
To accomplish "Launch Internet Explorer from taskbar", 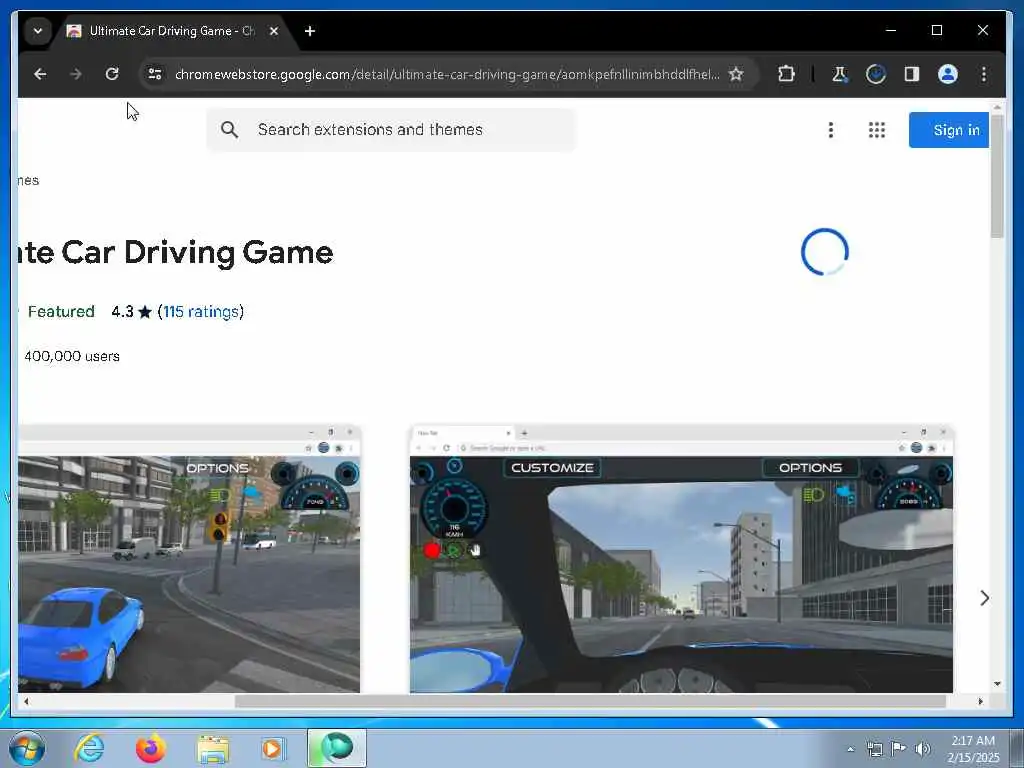I will [x=89, y=748].
